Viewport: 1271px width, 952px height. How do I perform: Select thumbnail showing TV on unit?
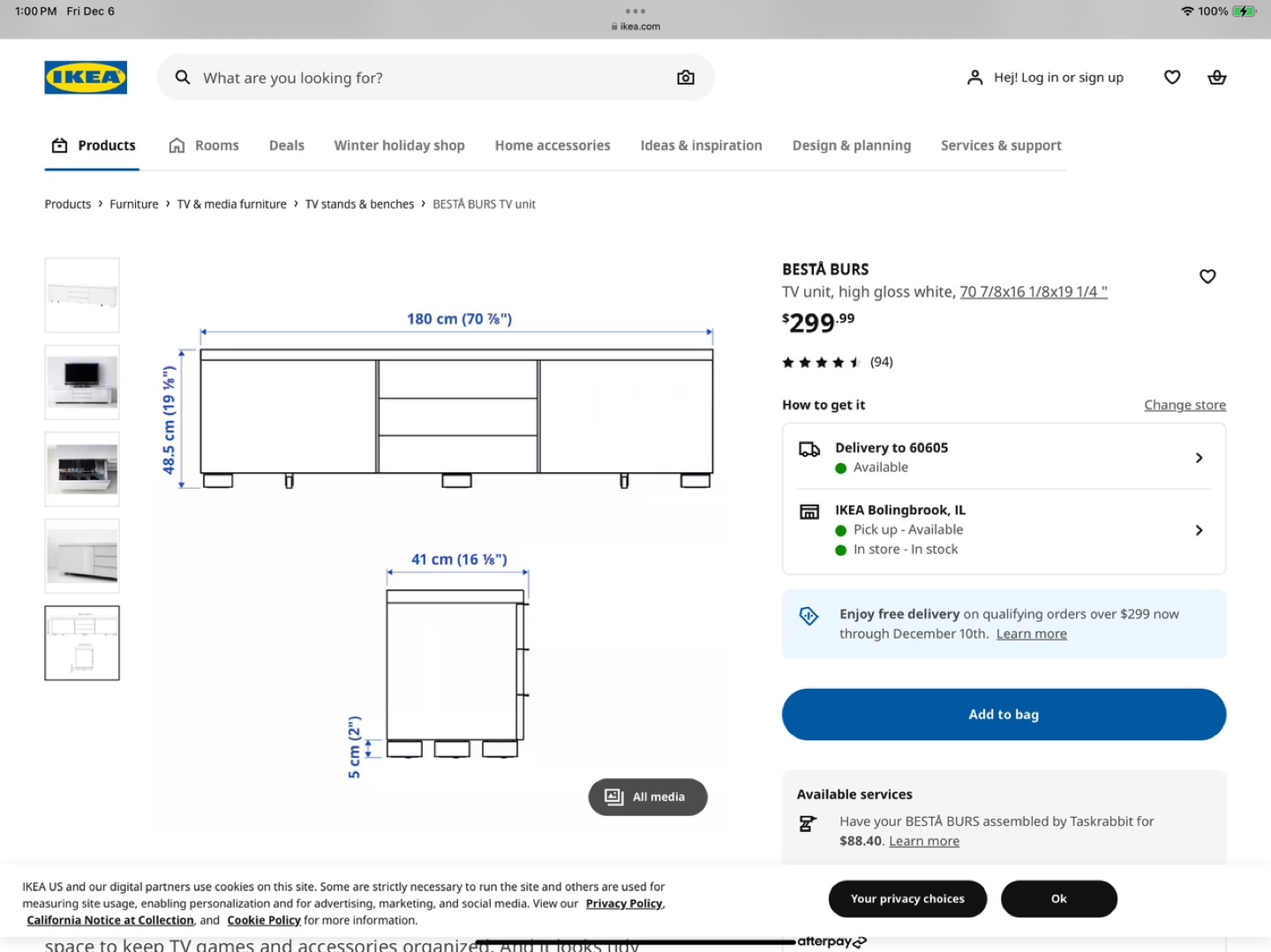point(82,382)
